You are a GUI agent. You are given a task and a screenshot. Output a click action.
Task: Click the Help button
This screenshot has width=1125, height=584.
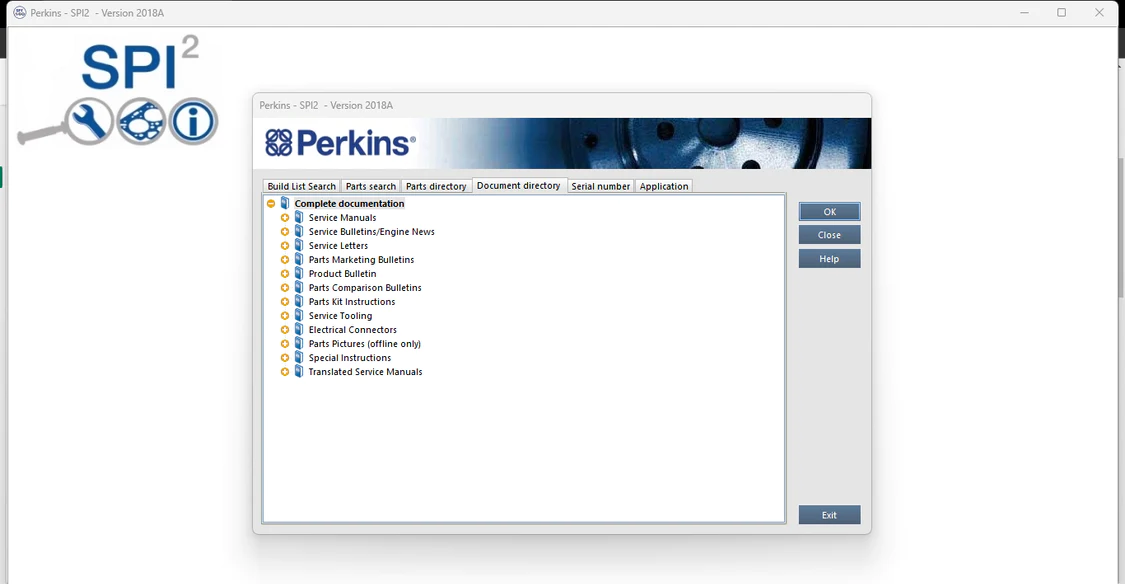pos(829,259)
